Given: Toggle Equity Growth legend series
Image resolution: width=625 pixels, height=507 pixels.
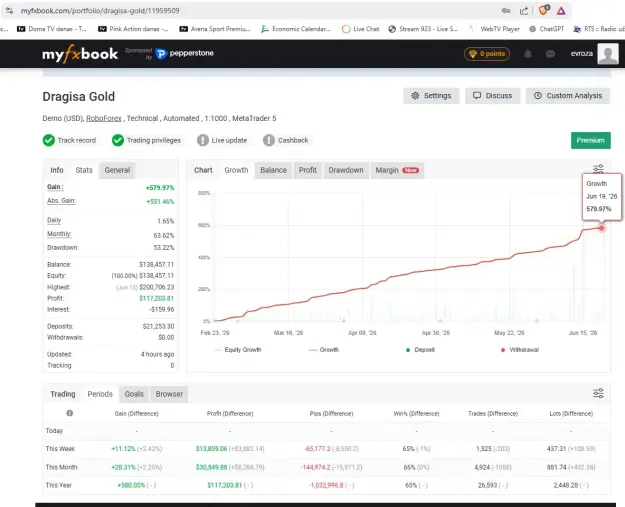Looking at the screenshot, I should point(238,350).
